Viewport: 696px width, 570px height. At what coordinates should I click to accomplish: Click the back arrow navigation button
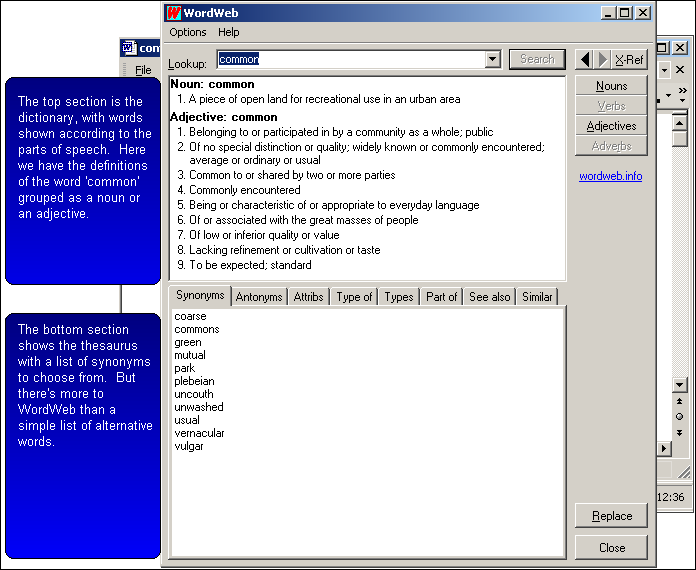click(585, 60)
